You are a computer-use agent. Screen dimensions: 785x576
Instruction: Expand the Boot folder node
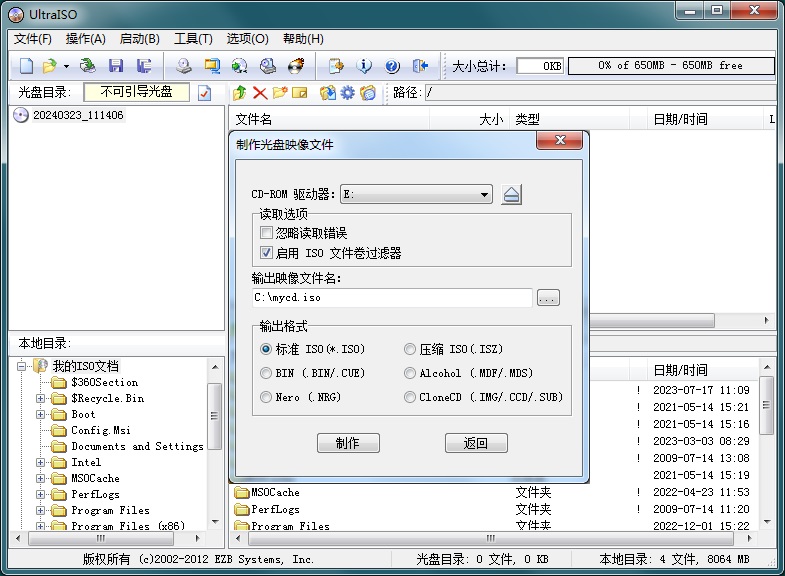(x=41, y=414)
